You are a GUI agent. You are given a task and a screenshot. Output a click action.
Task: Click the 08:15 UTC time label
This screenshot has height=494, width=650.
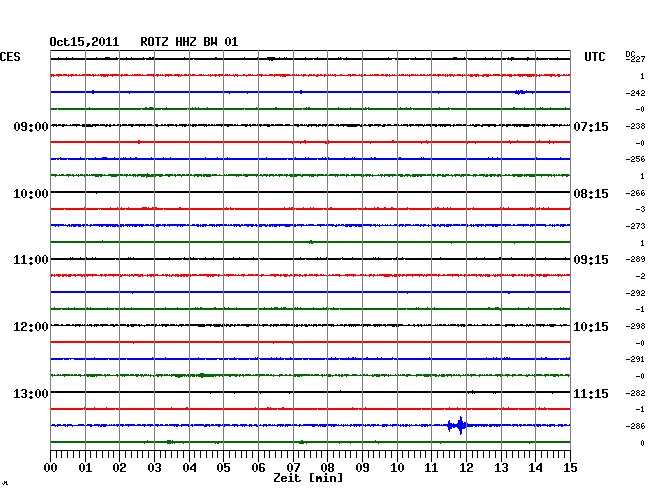[x=591, y=194]
